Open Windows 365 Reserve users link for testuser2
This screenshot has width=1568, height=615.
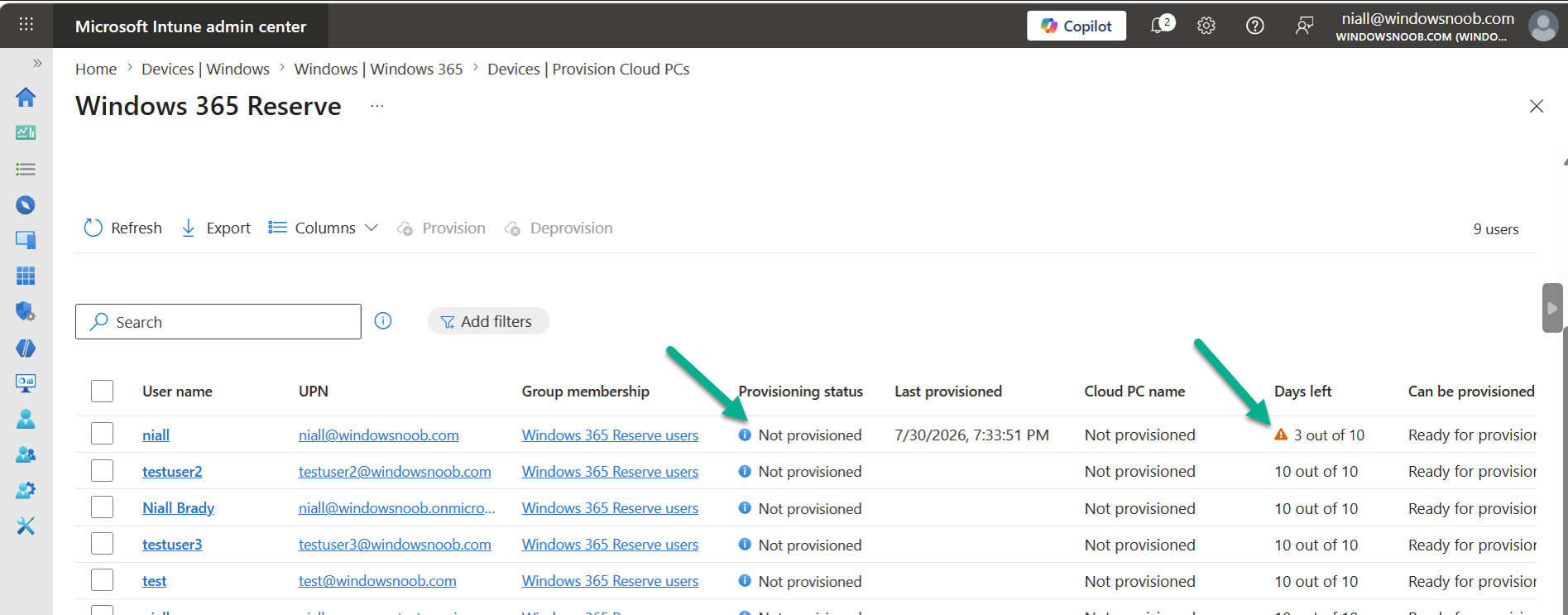[x=610, y=471]
